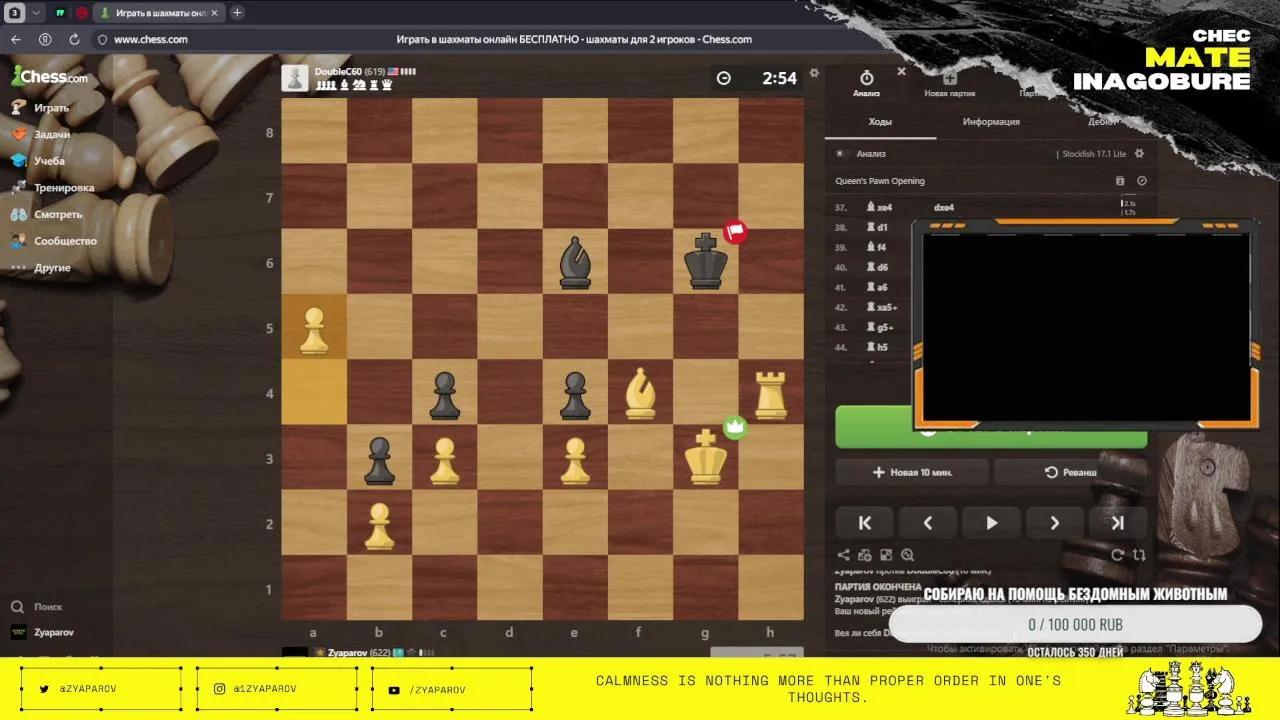Screen dimensions: 1280x720
Task: Open a new browser tab
Action: pyautogui.click(x=237, y=13)
